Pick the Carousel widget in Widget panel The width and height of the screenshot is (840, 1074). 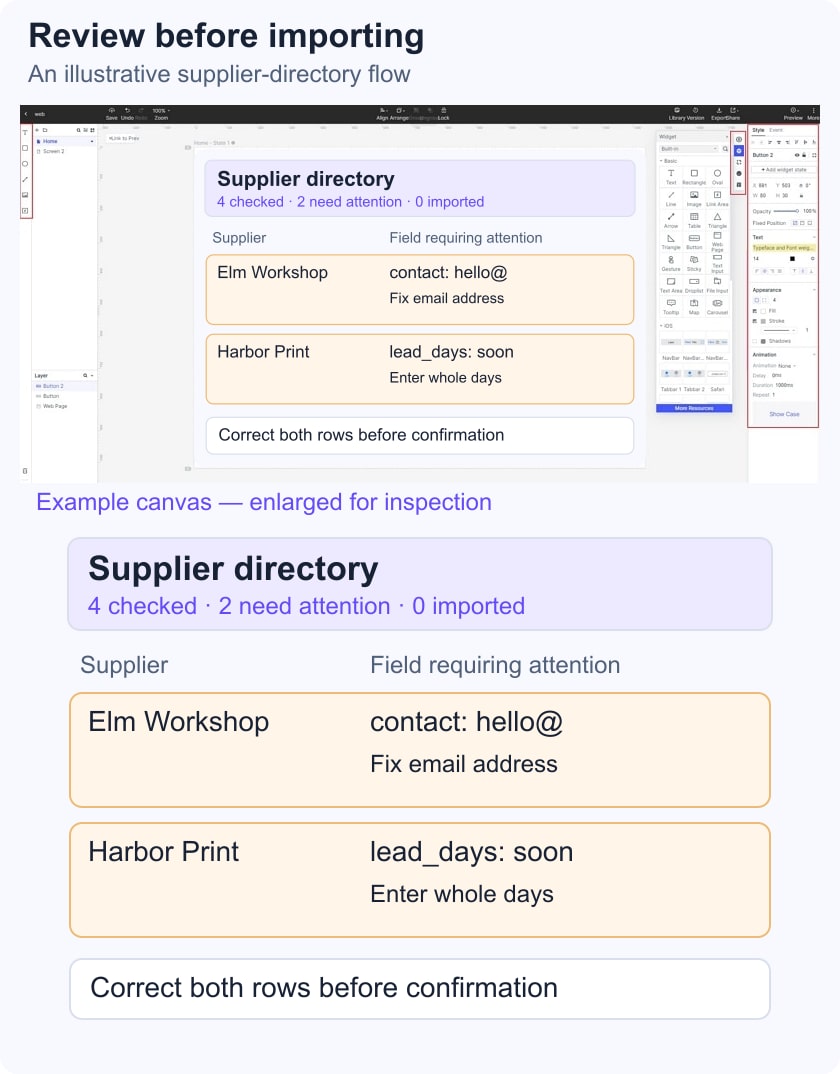pos(717,307)
